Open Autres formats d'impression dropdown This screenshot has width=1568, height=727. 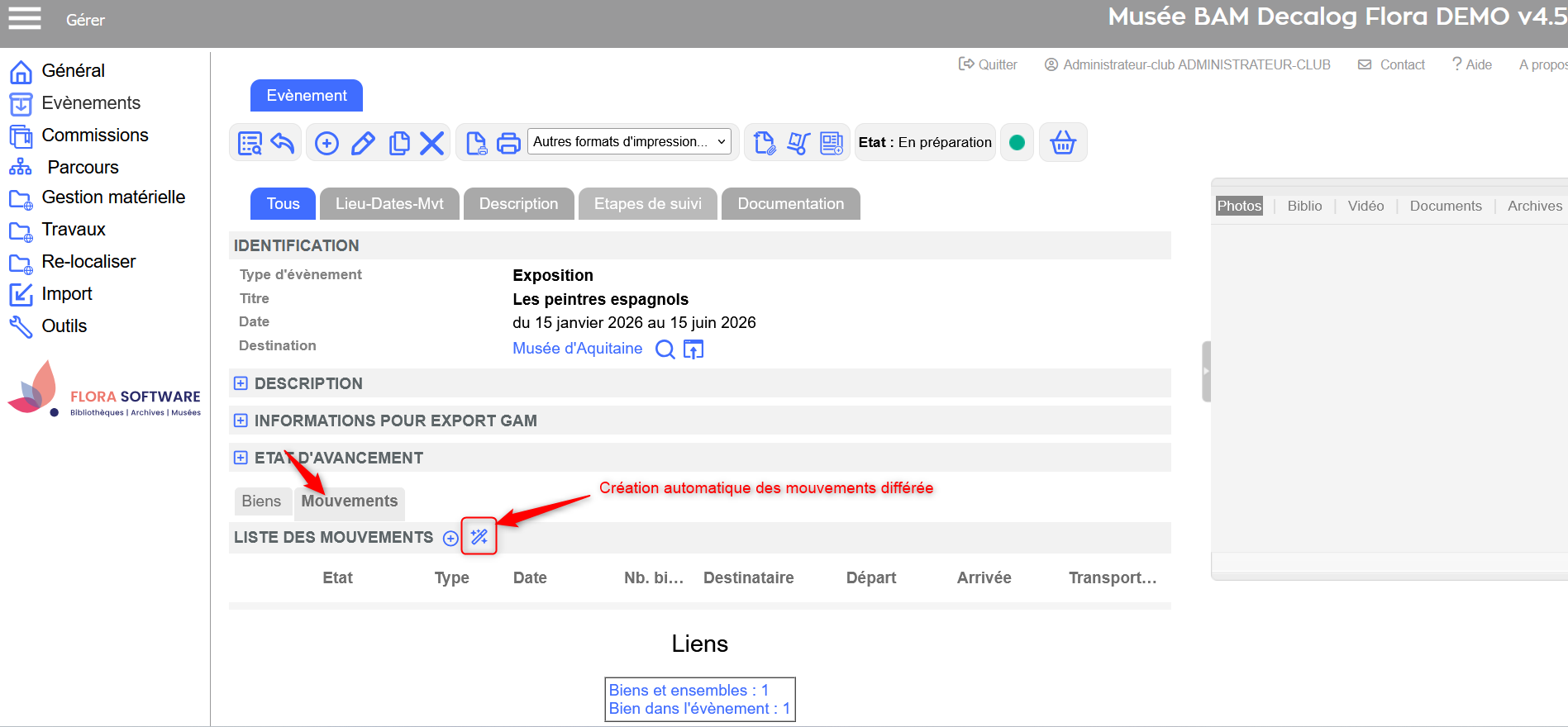pos(629,142)
